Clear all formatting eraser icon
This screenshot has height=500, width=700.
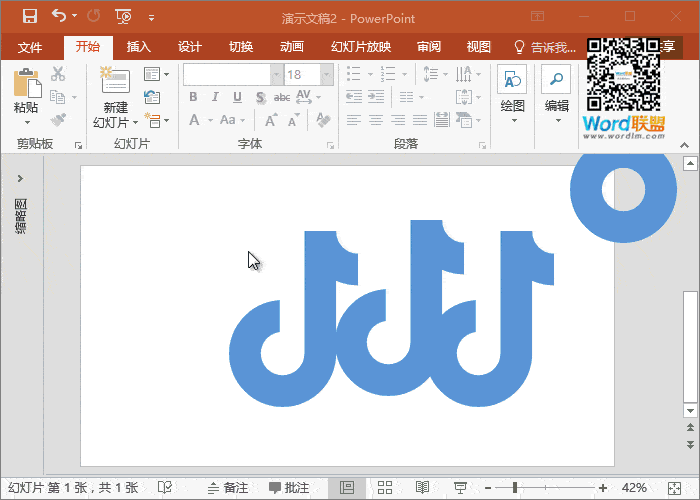[323, 120]
